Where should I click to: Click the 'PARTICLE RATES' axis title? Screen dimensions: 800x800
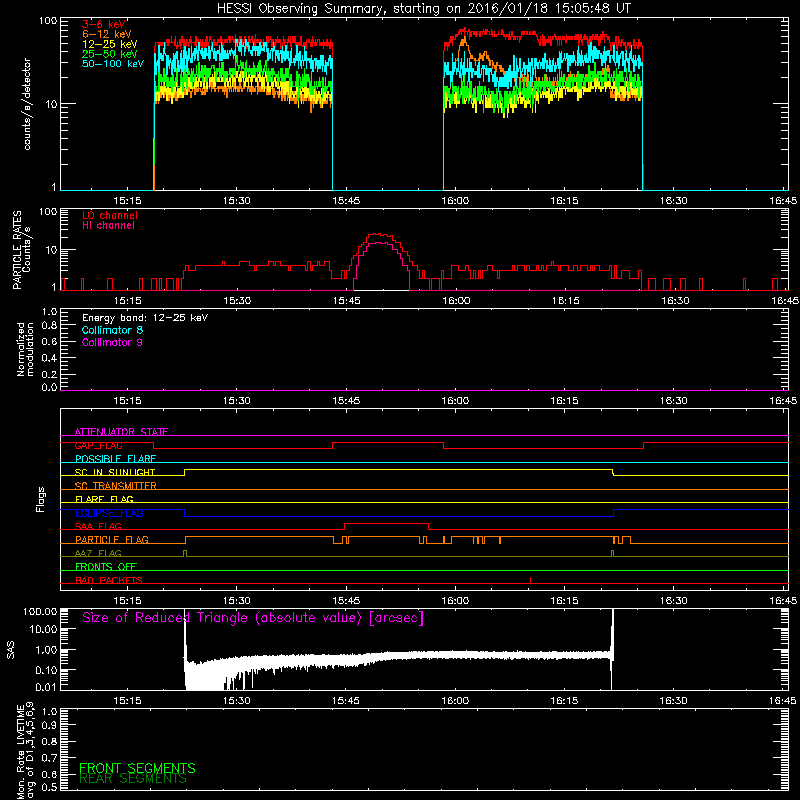coord(17,250)
